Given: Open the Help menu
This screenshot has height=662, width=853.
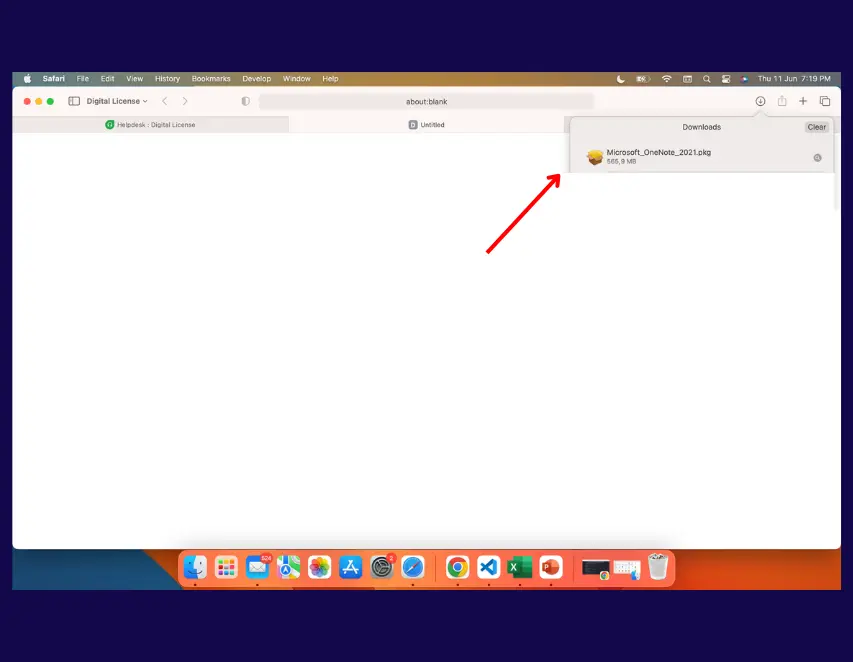Looking at the screenshot, I should pyautogui.click(x=330, y=79).
